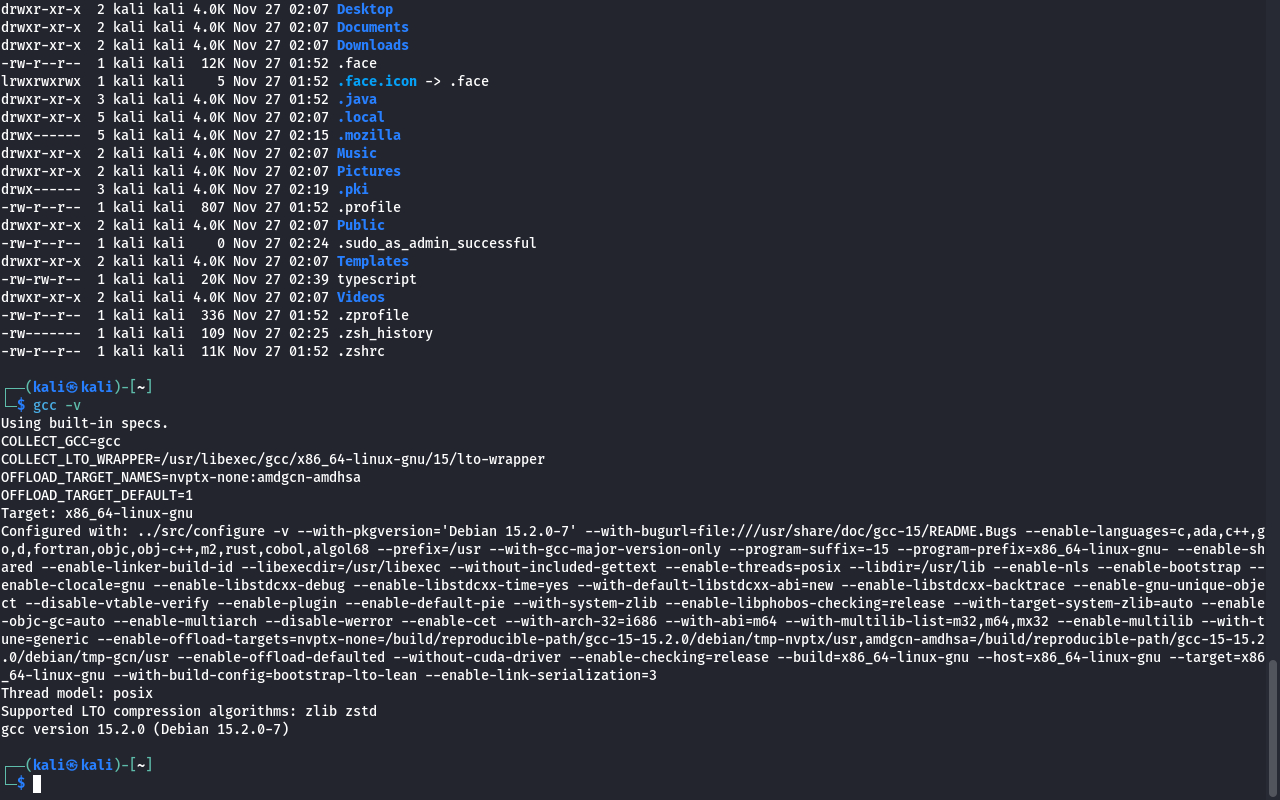Image resolution: width=1280 pixels, height=800 pixels.
Task: Click the .mozilla directory entry
Action: coord(368,135)
